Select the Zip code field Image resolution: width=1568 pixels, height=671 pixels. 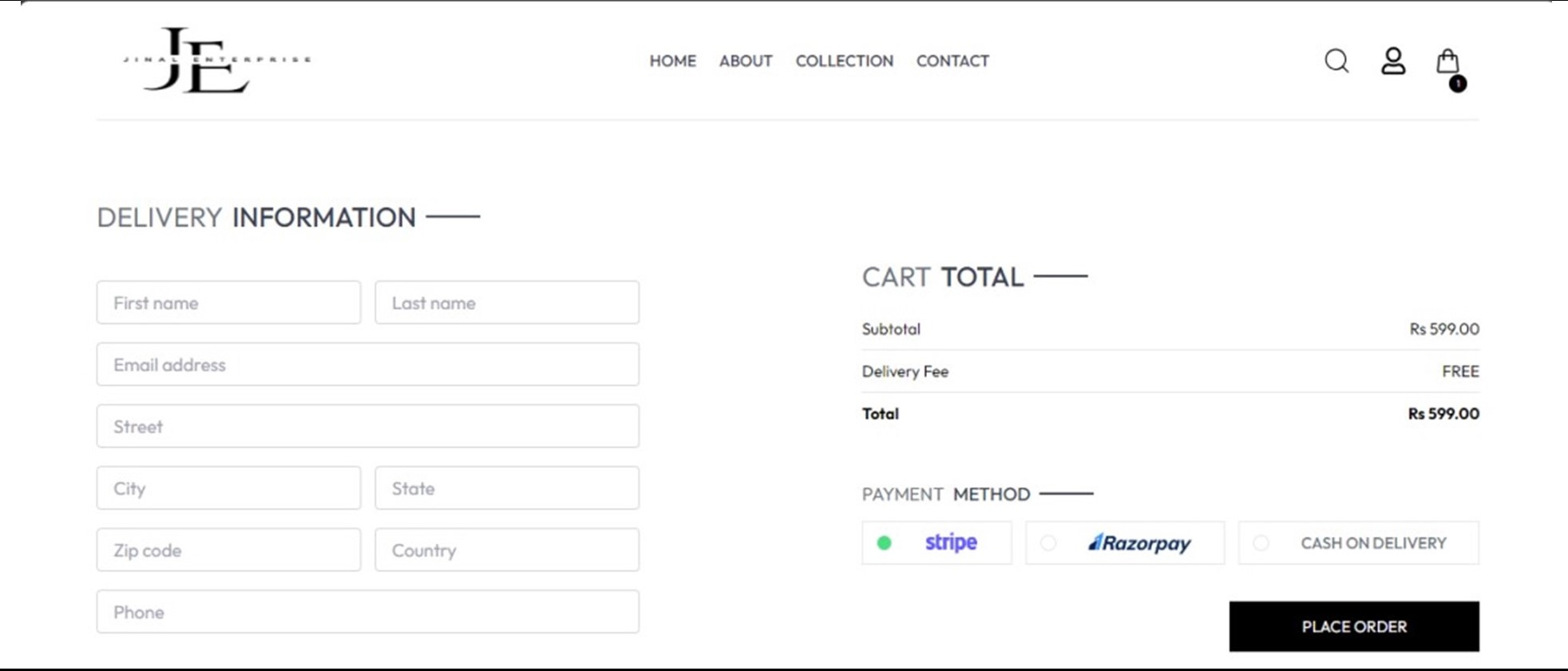228,550
